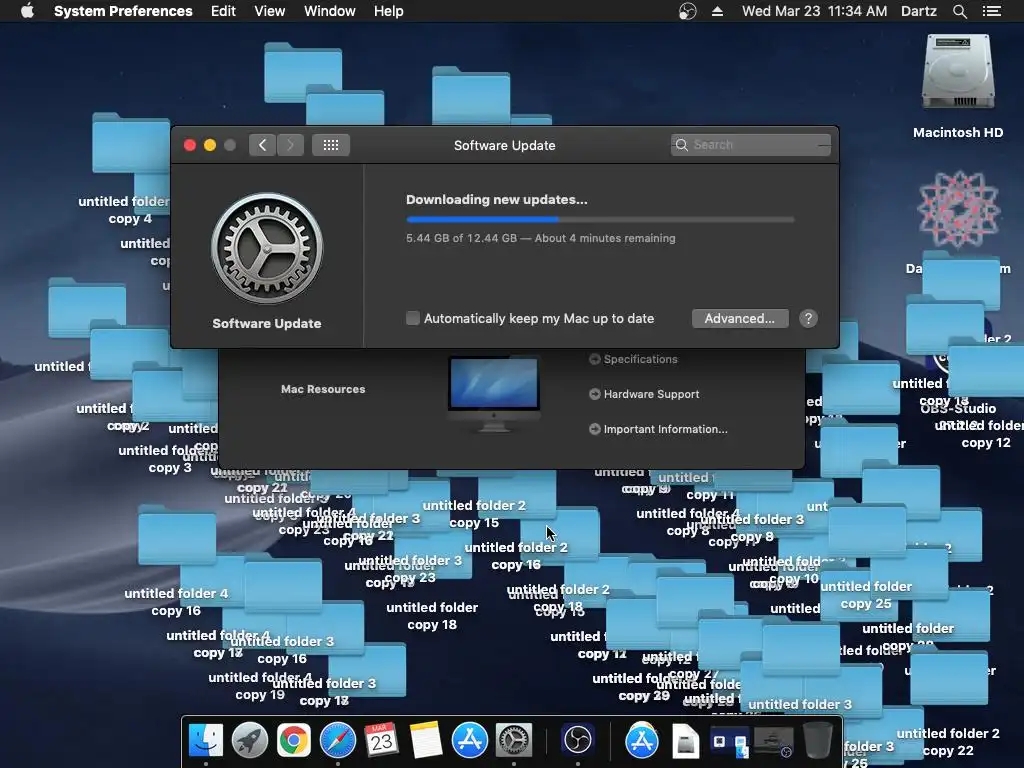This screenshot has width=1024, height=768.
Task: Launch Launchpad rocket icon in Dock
Action: [249, 740]
